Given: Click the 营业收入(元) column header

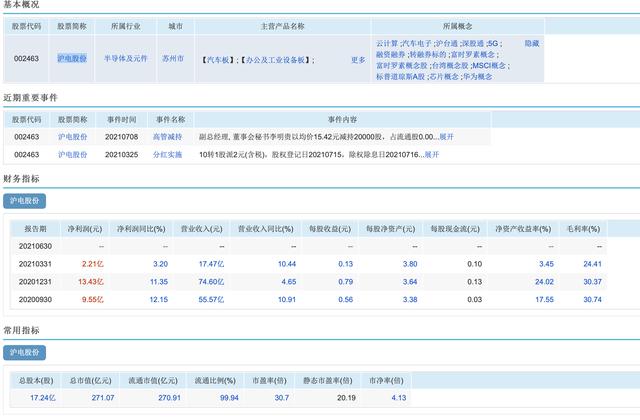Looking at the screenshot, I should click(x=202, y=229).
